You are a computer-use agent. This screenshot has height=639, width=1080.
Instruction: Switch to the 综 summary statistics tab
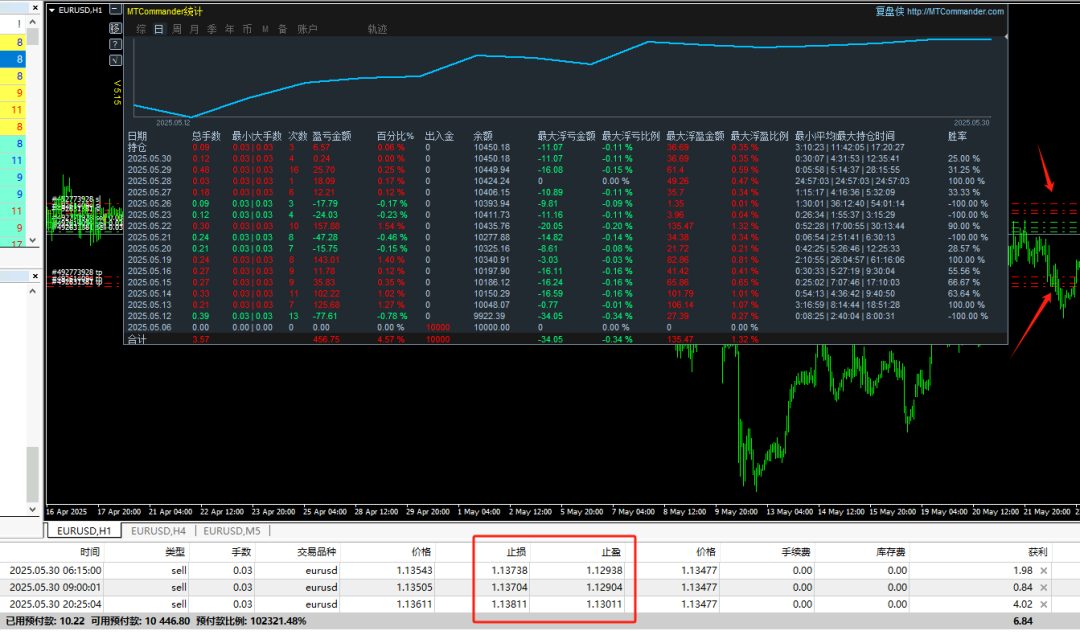coord(141,29)
